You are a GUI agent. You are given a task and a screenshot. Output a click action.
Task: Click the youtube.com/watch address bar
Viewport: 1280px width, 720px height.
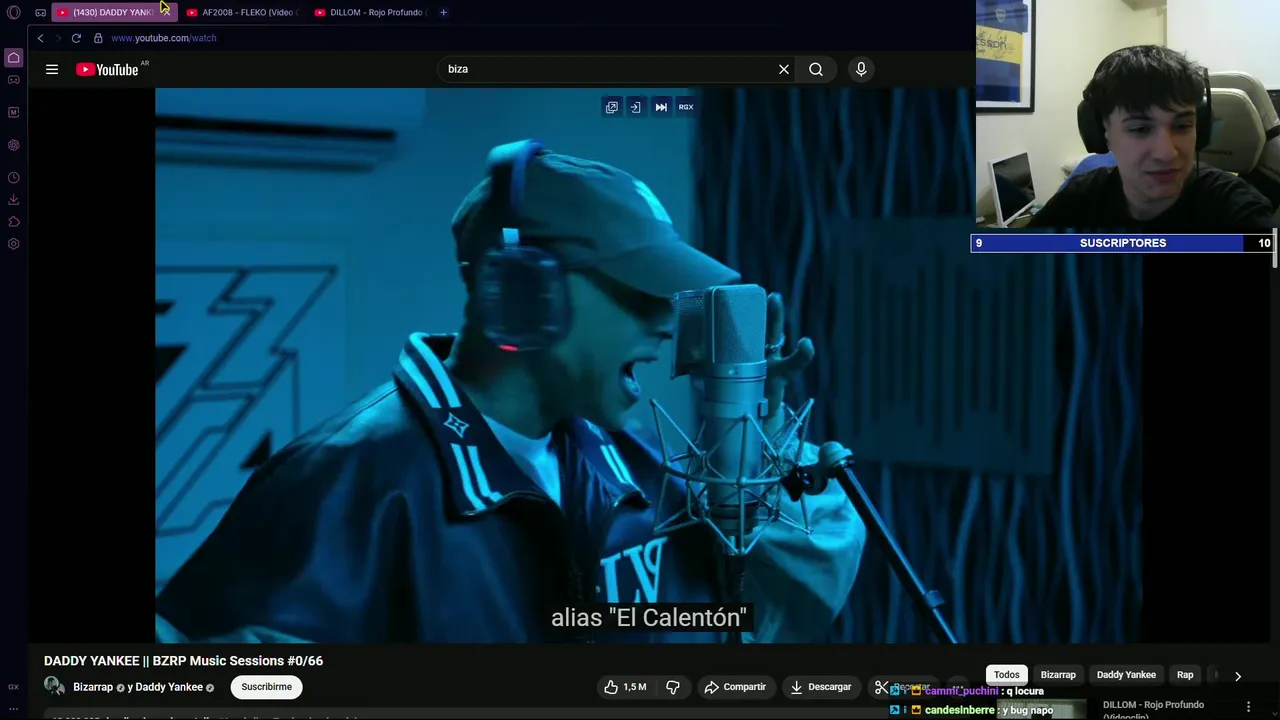click(164, 38)
